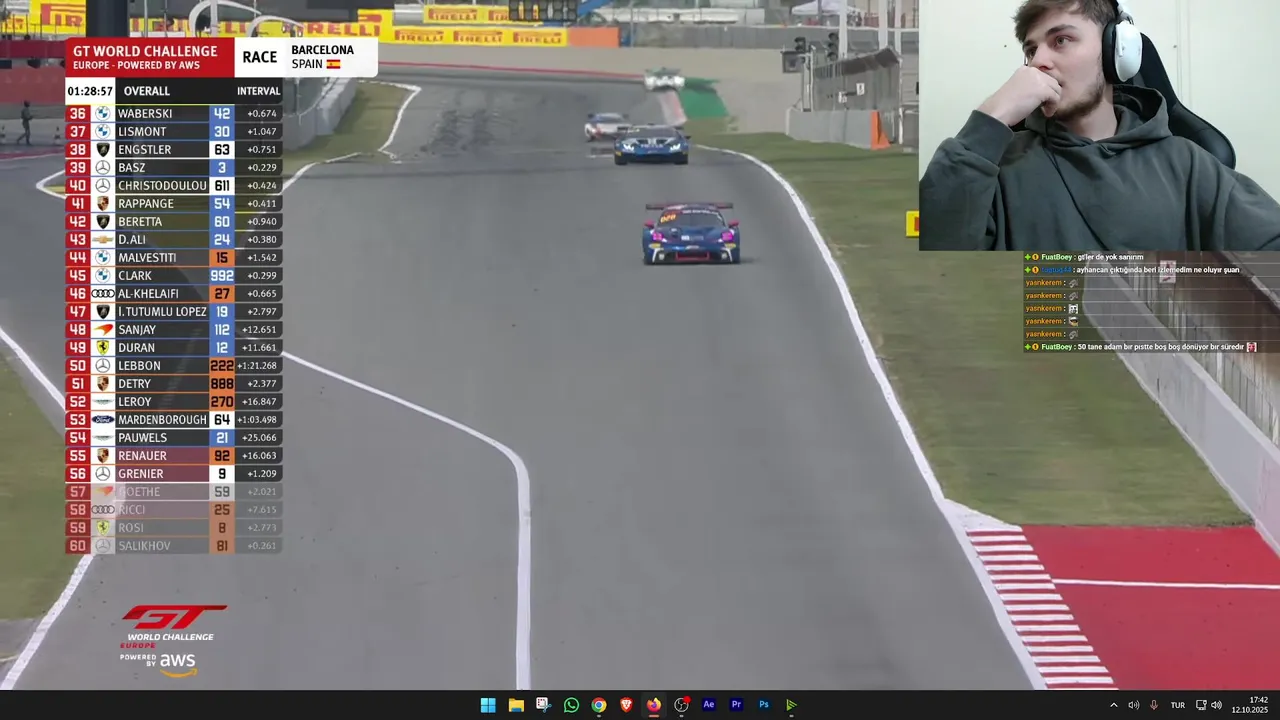Open File Explorer from the taskbar
The image size is (1280, 720).
click(516, 705)
